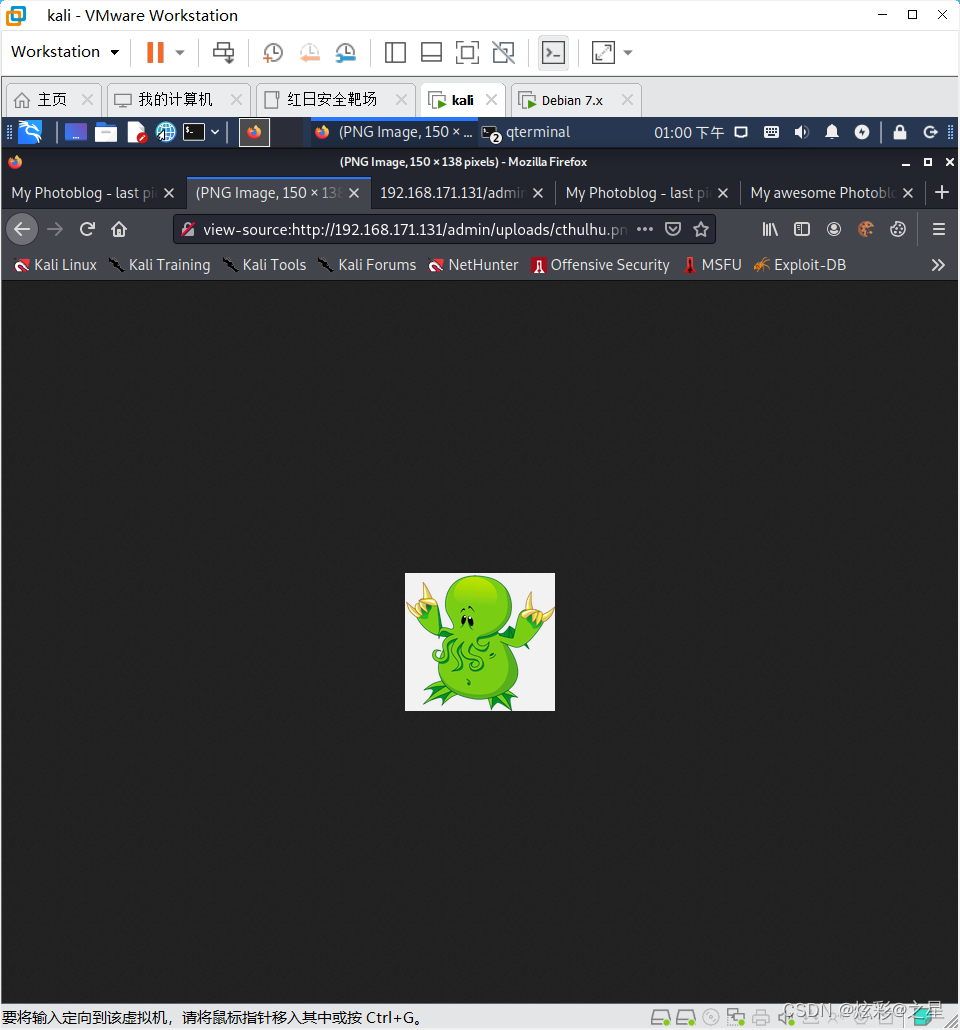Viewport: 960px width, 1030px height.
Task: Toggle the thumbnail bar view
Action: (431, 53)
